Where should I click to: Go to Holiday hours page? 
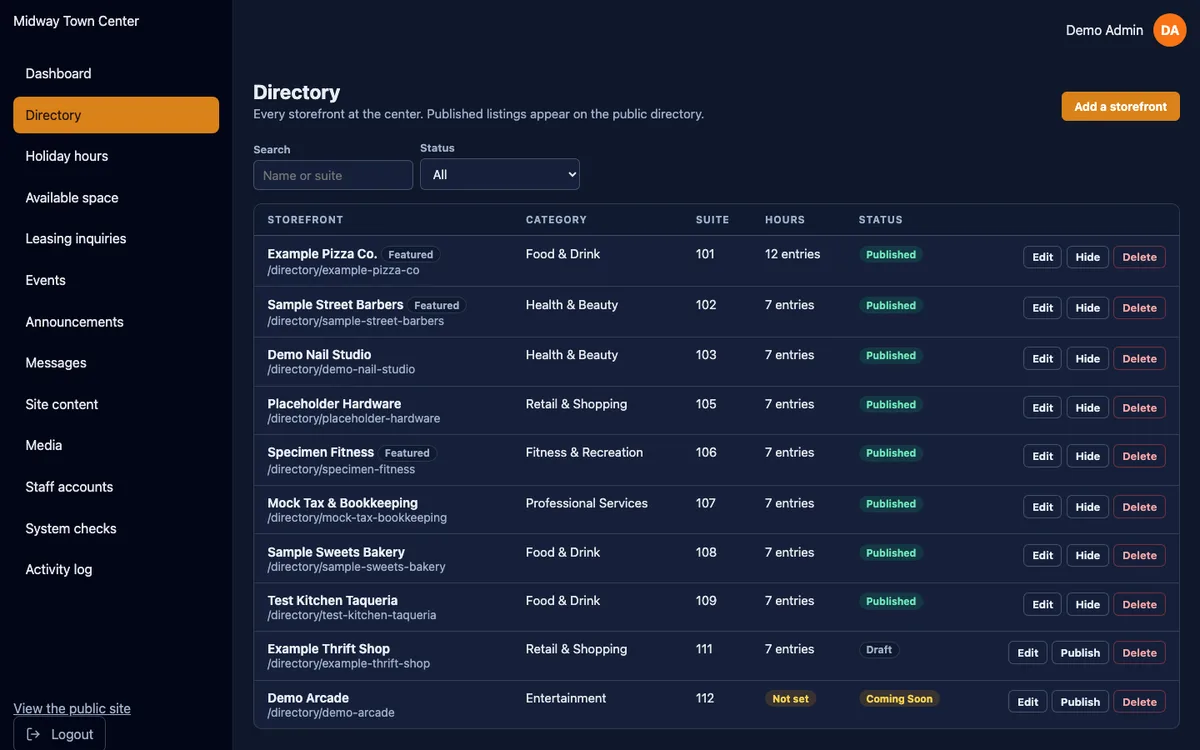click(116, 156)
